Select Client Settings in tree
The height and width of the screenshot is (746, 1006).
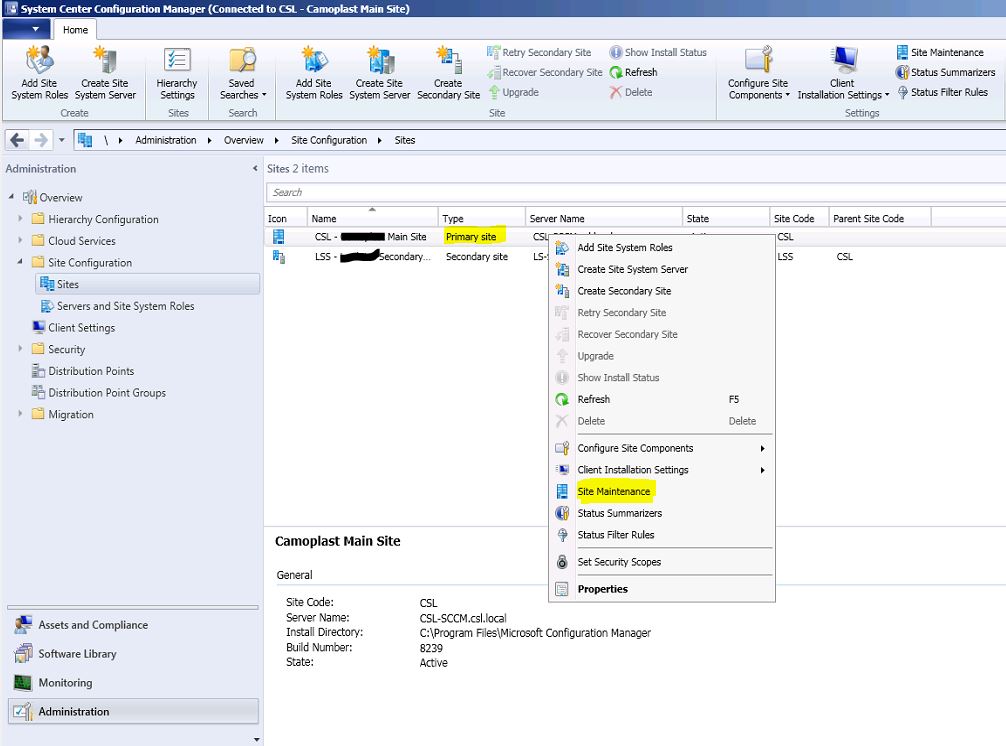74,328
